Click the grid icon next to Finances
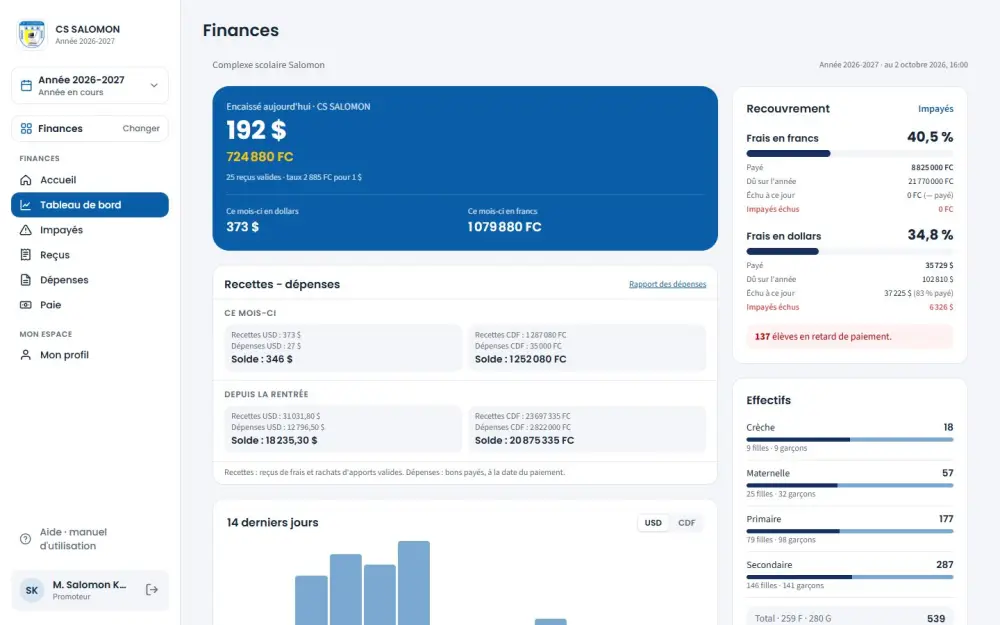1000x625 pixels. tap(26, 129)
